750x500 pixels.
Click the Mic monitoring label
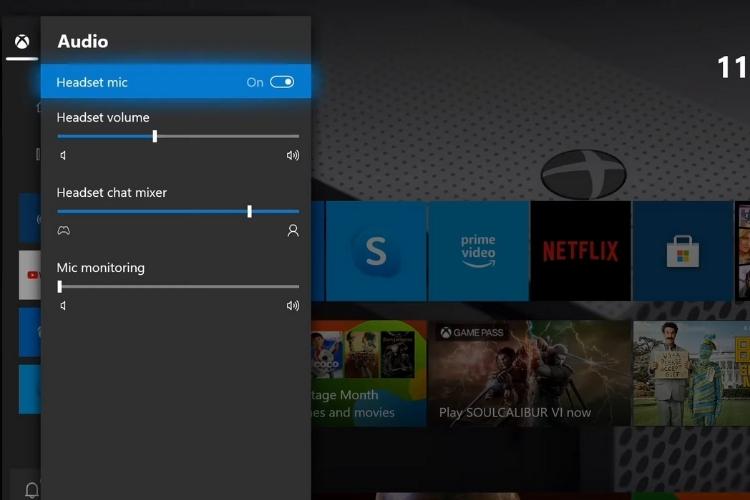(x=100, y=268)
